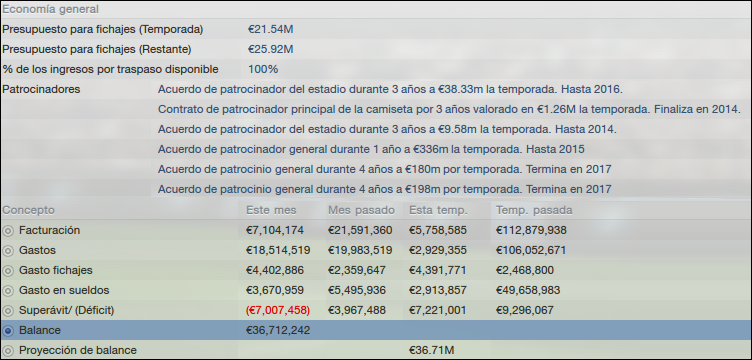The image size is (752, 360).
Task: Open the €38.33m stadium sponsor agreement
Action: click(390, 90)
